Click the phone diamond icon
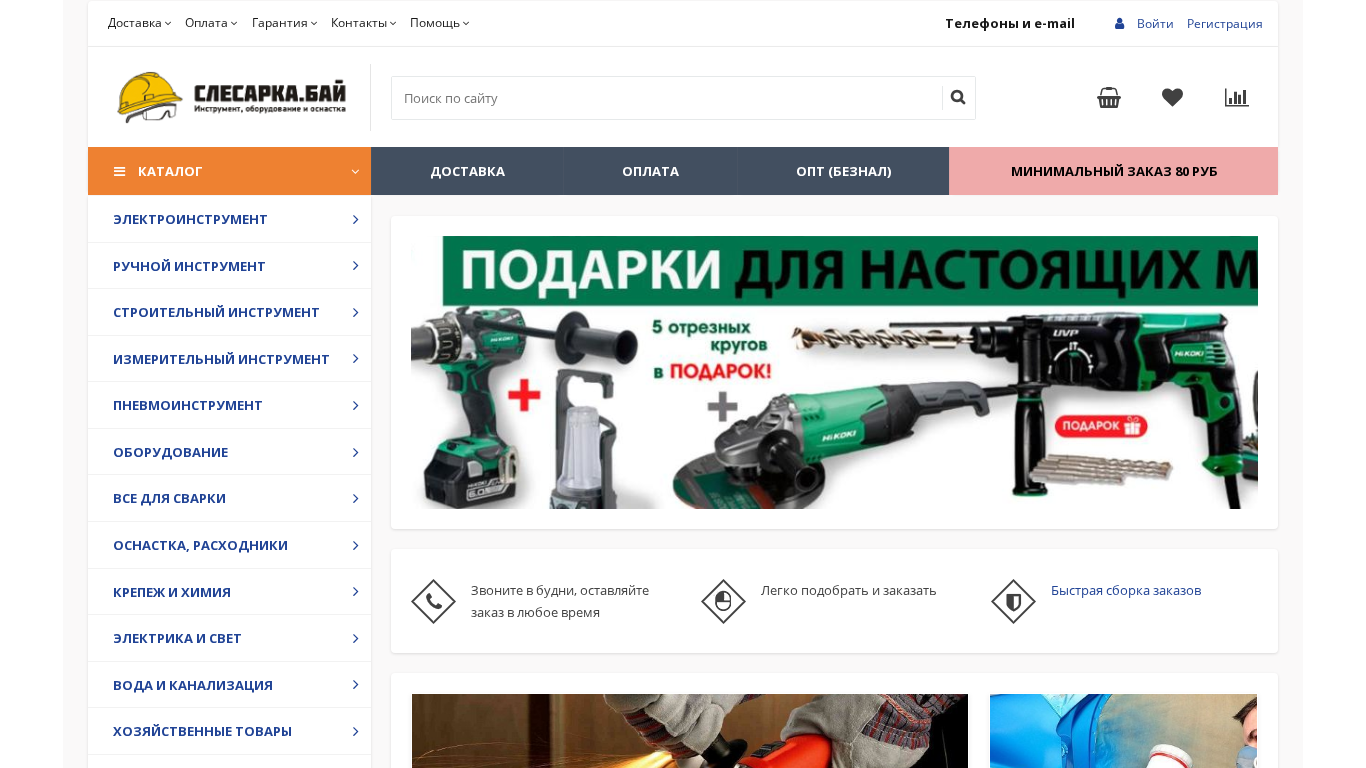Viewport: 1366px width, 768px height. click(433, 601)
